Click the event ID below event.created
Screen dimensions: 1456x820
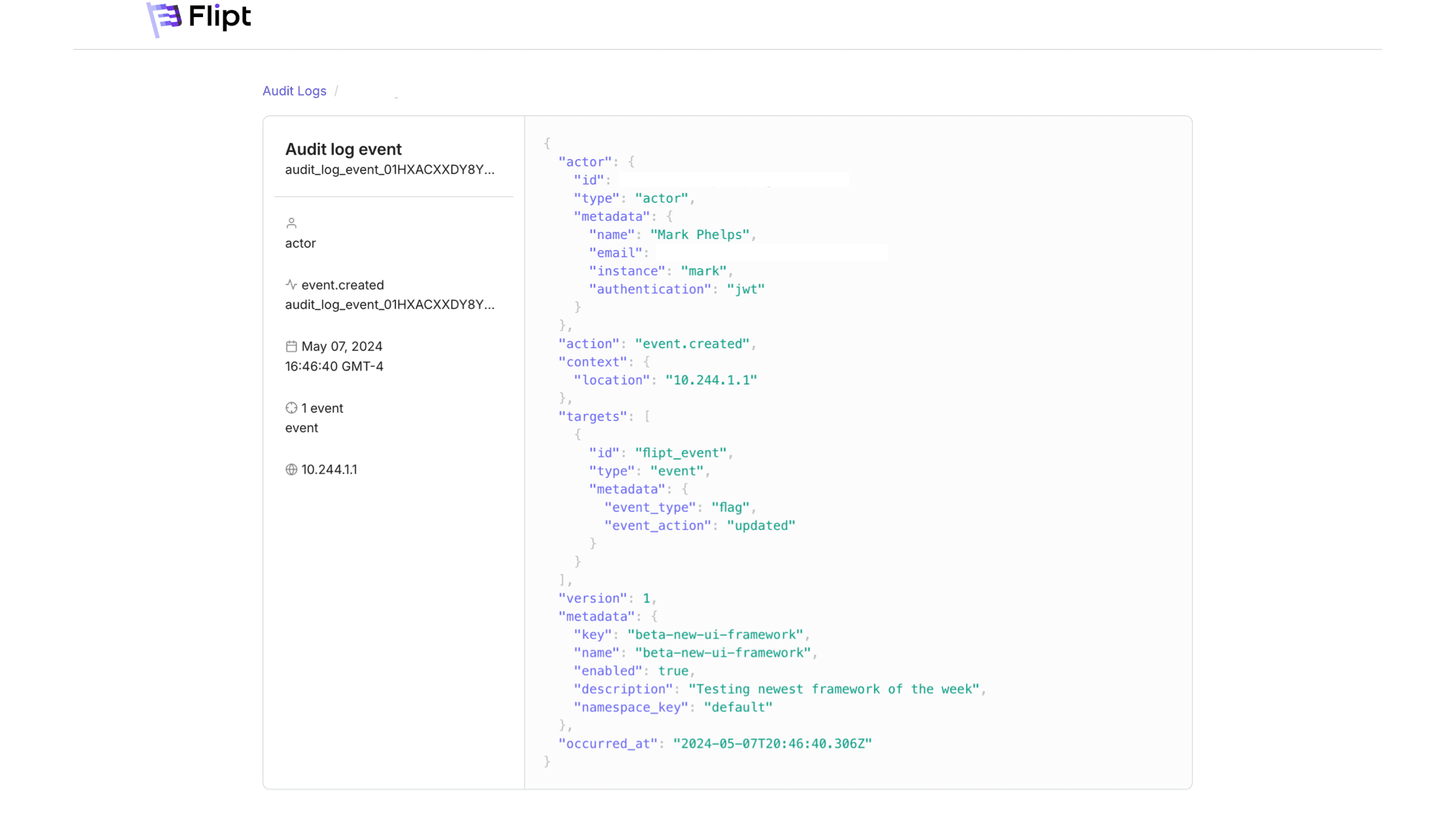pyautogui.click(x=390, y=305)
